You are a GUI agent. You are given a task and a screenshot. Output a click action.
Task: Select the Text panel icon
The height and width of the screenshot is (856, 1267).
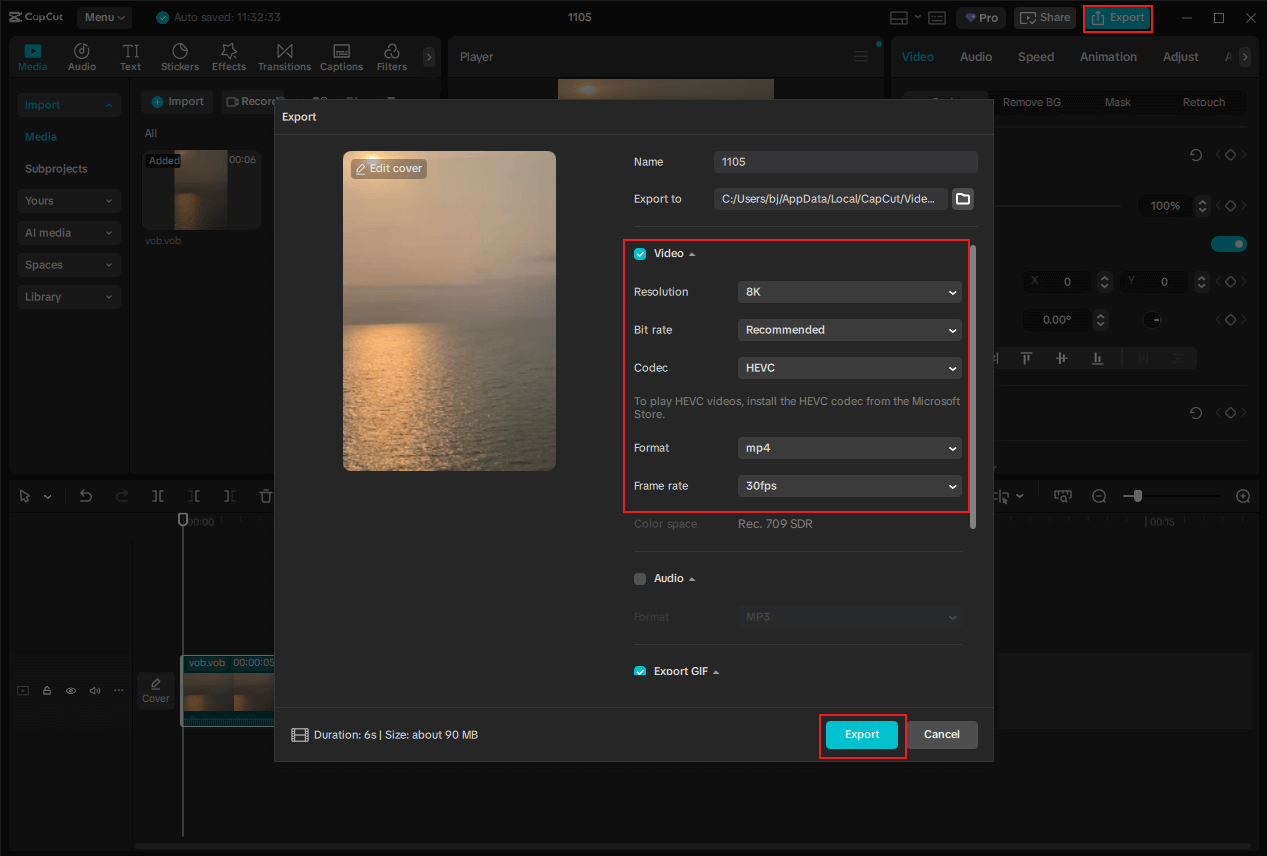click(130, 56)
